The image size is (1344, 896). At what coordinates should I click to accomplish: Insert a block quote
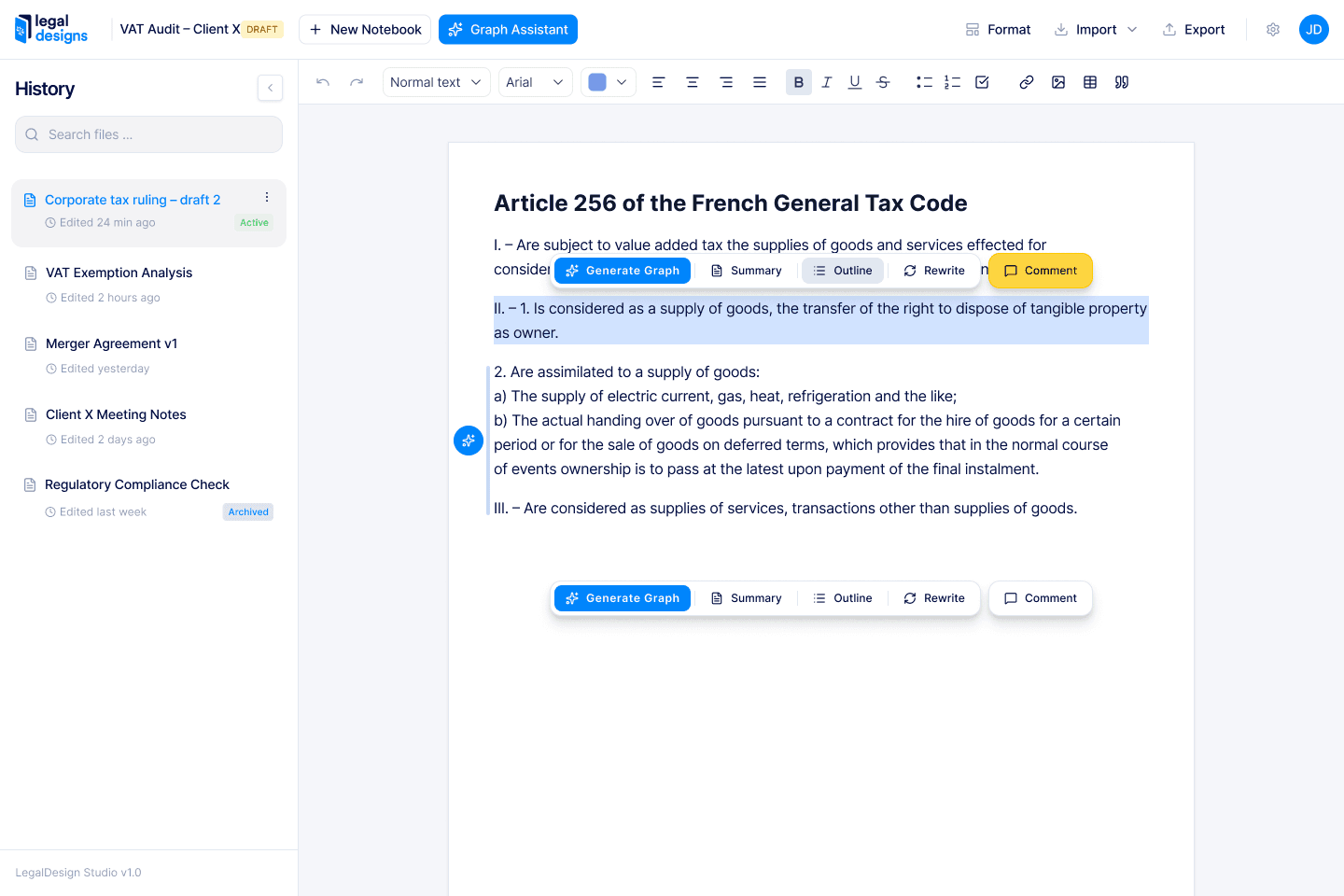(1121, 82)
